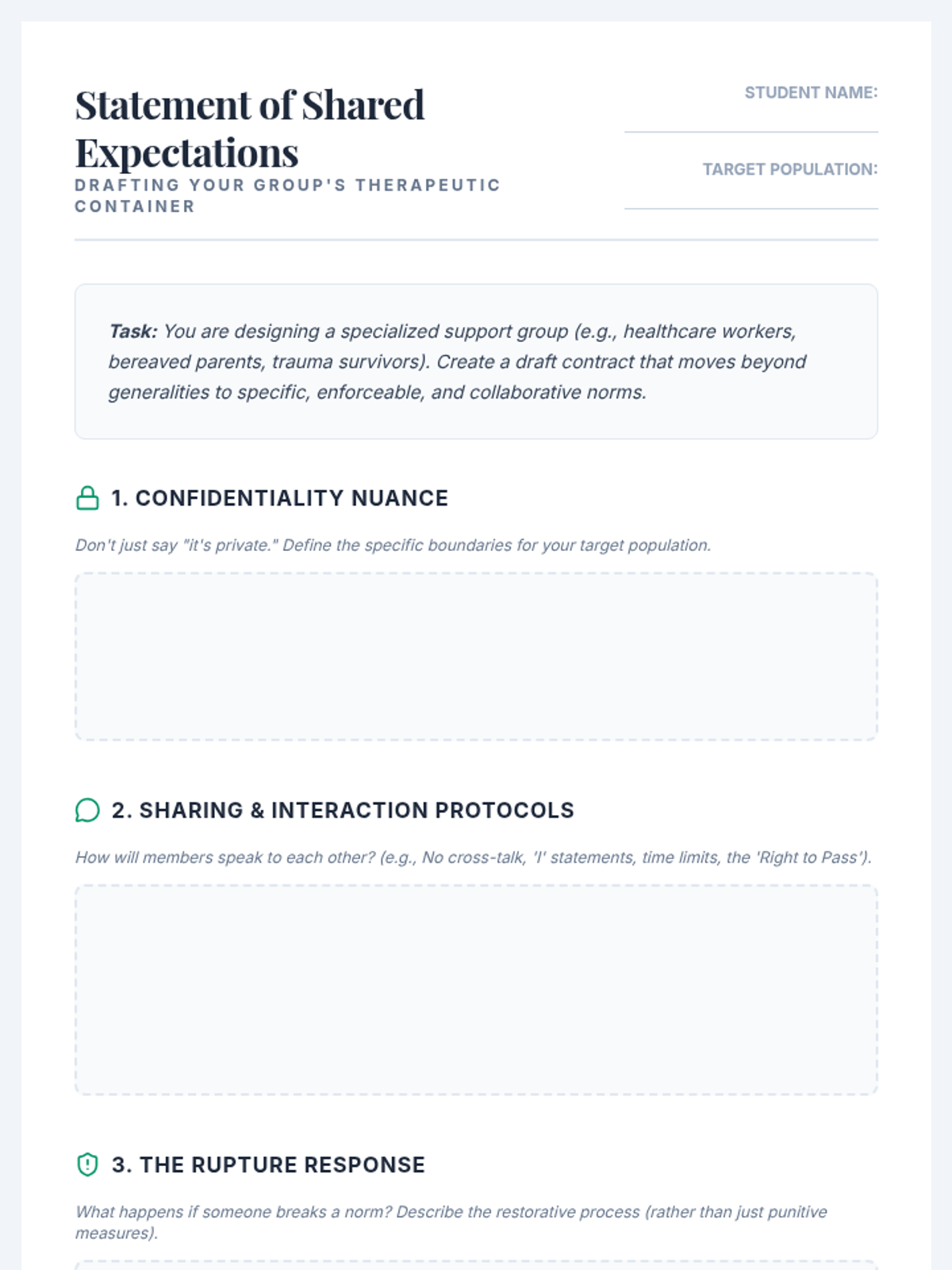Select the Statement of Shared Expectations title
The width and height of the screenshot is (952, 1270).
[250, 129]
